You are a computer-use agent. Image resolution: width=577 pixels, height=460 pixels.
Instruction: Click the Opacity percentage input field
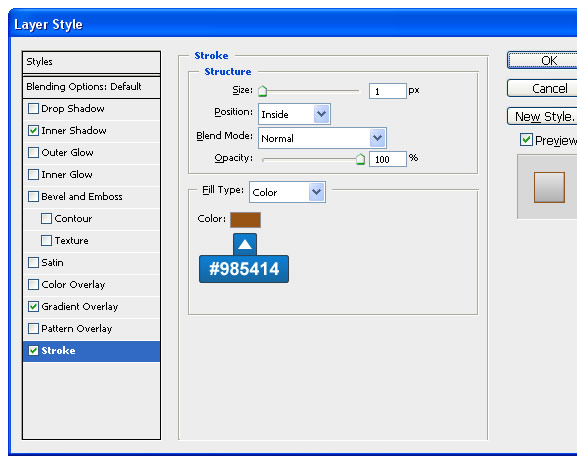(x=388, y=159)
